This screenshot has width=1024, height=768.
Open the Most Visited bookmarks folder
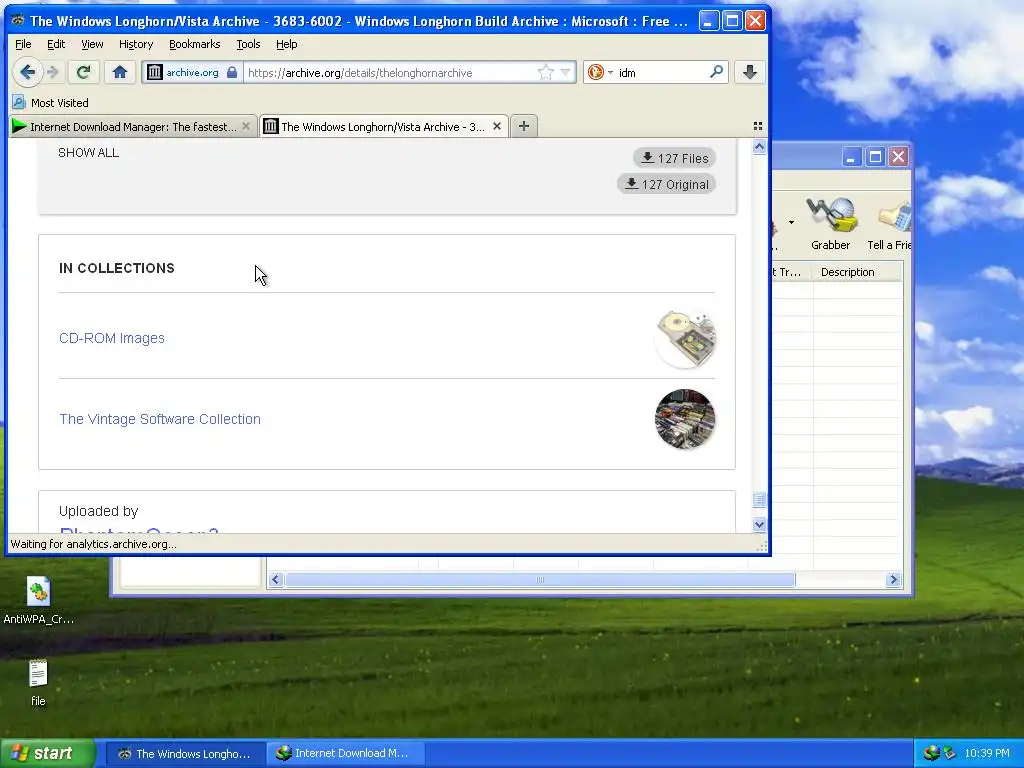coord(51,103)
